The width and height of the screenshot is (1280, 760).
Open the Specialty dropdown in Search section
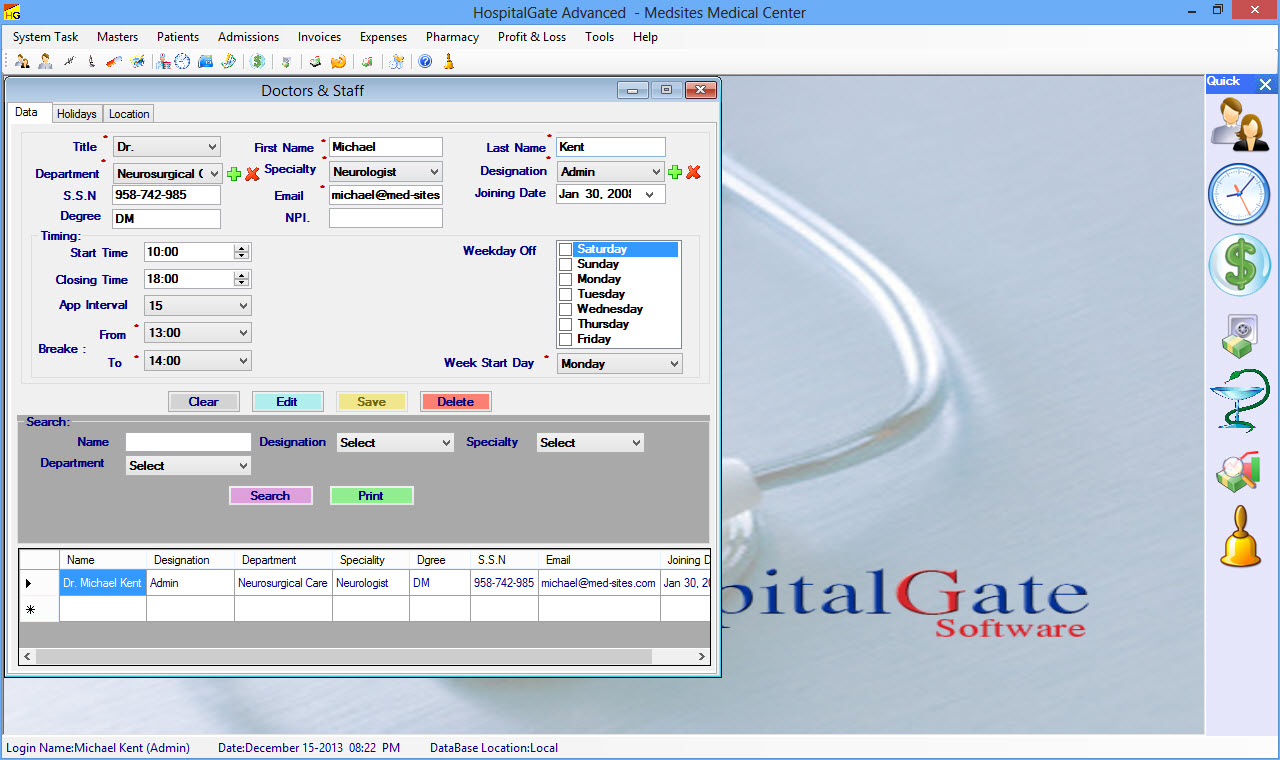click(635, 443)
